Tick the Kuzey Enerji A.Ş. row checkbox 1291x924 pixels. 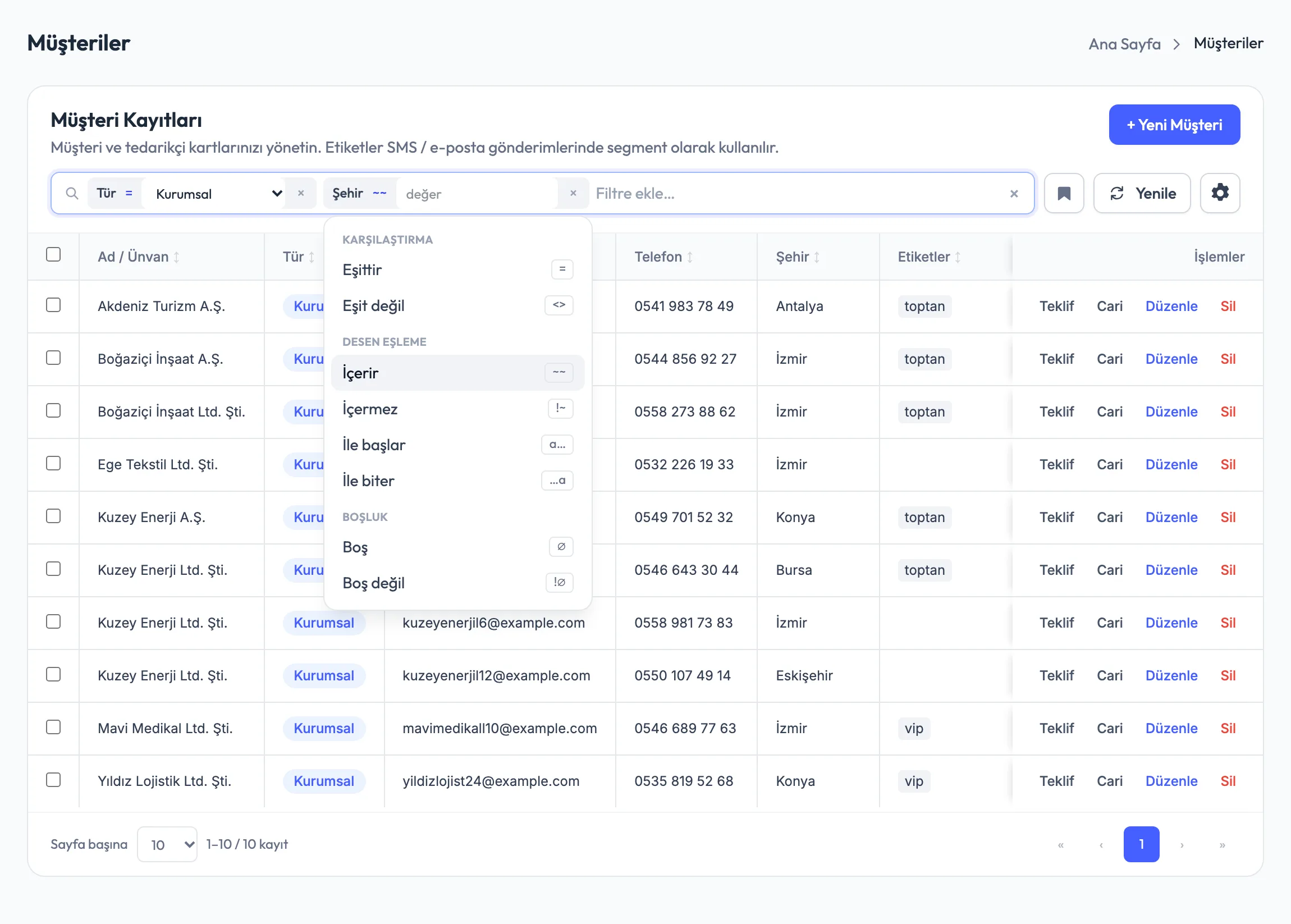[x=53, y=516]
